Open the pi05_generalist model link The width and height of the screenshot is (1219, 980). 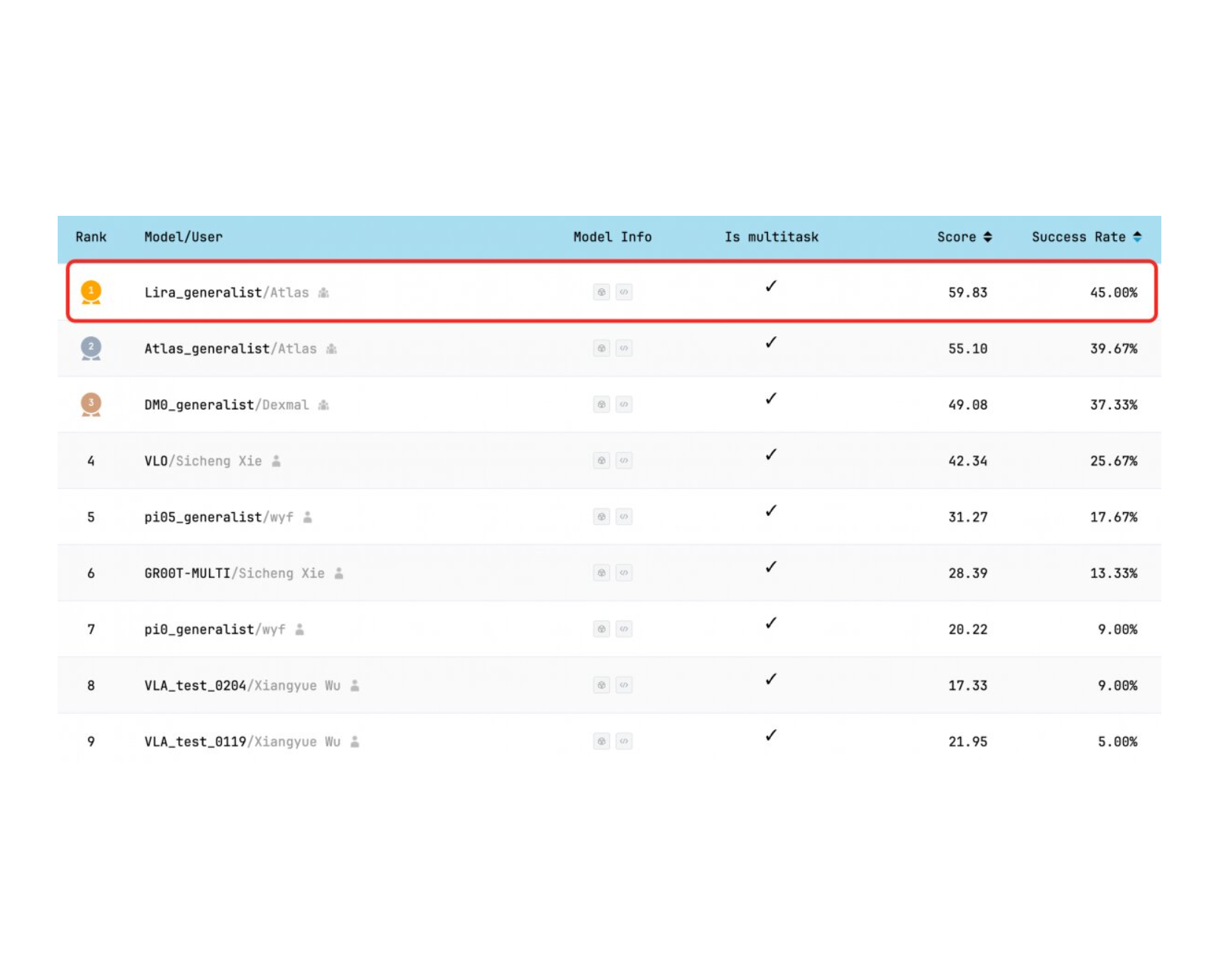203,517
